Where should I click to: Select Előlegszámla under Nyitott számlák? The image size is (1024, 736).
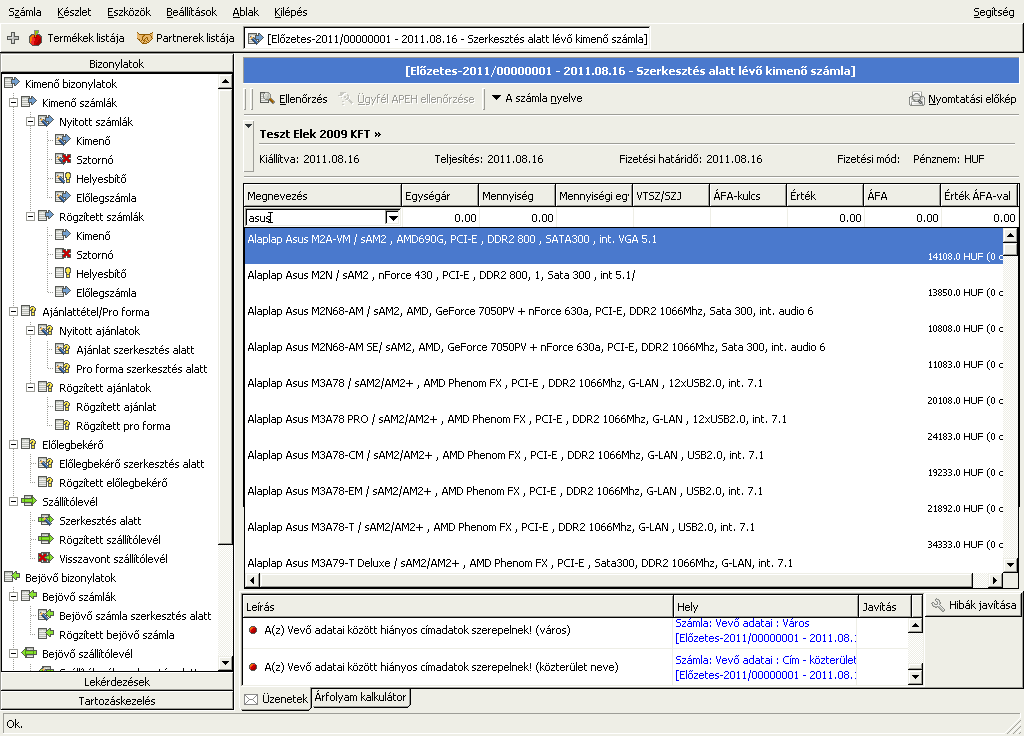pyautogui.click(x=106, y=197)
